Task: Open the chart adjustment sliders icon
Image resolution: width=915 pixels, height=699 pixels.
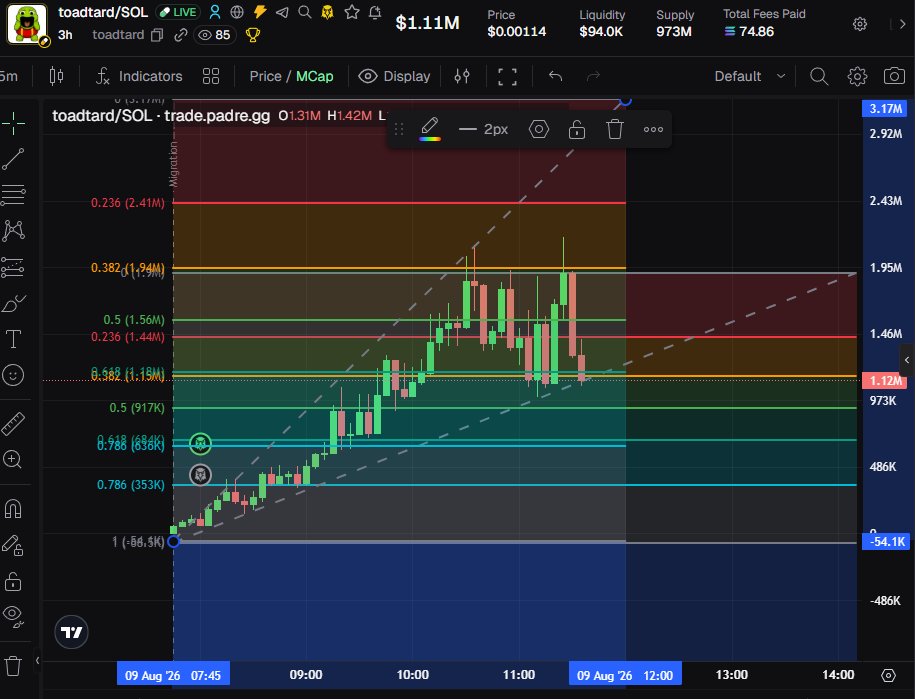Action: point(462,76)
